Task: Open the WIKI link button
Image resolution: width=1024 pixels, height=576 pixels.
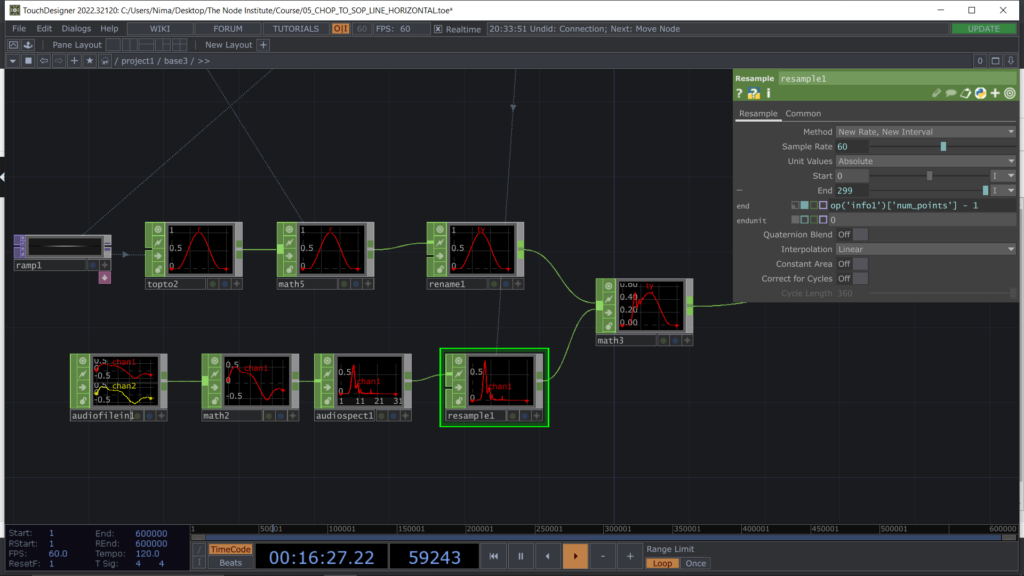Action: 160,29
